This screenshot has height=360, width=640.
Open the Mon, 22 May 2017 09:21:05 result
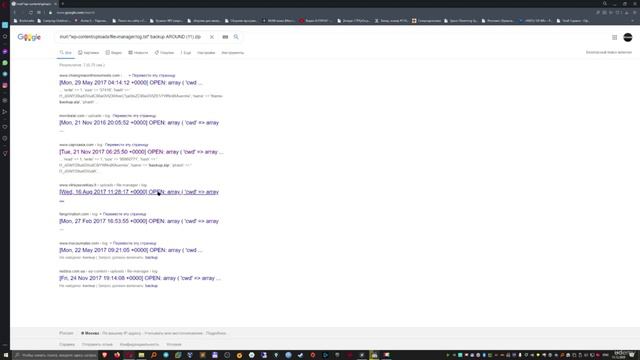[131, 250]
